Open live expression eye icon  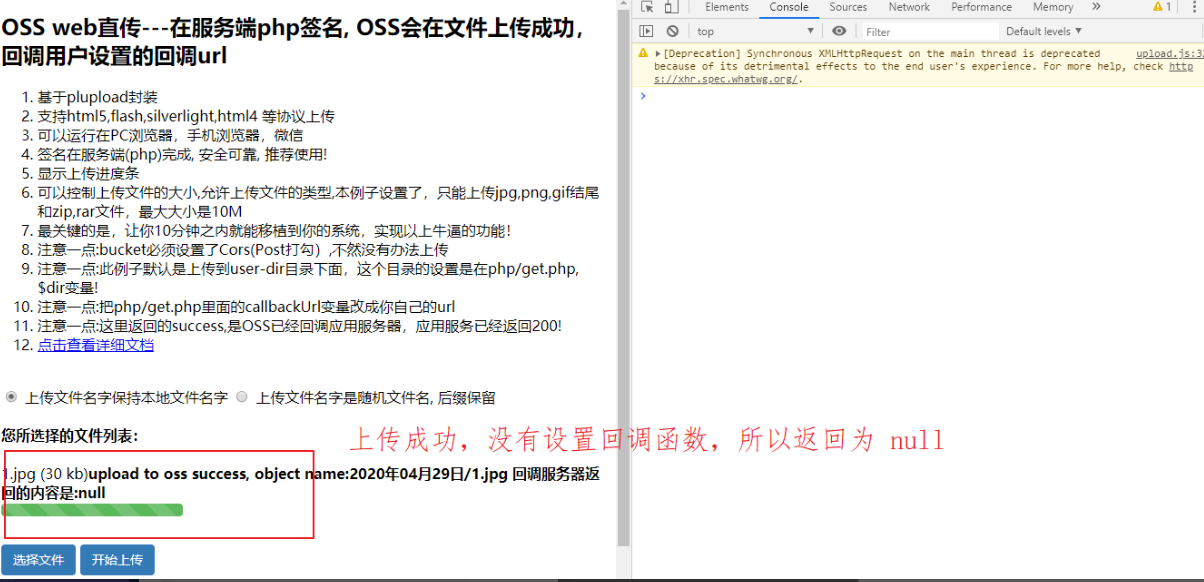839,32
